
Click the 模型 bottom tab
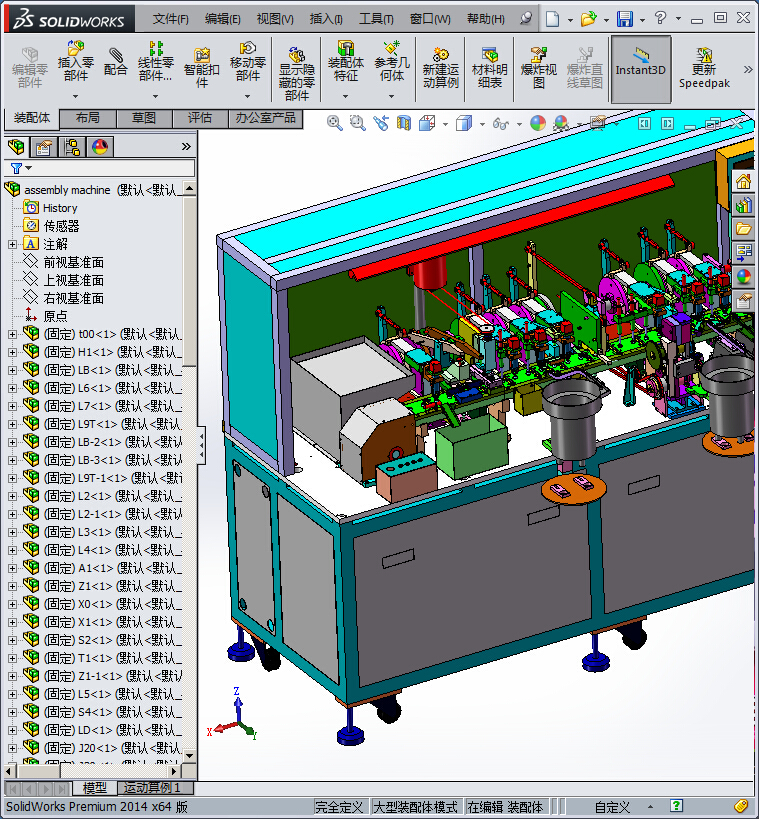(x=94, y=787)
